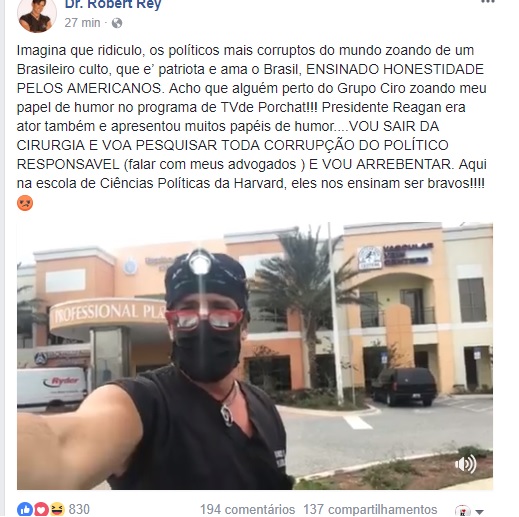Open Dr. Robert Rey's profile picture

pyautogui.click(x=37, y=15)
